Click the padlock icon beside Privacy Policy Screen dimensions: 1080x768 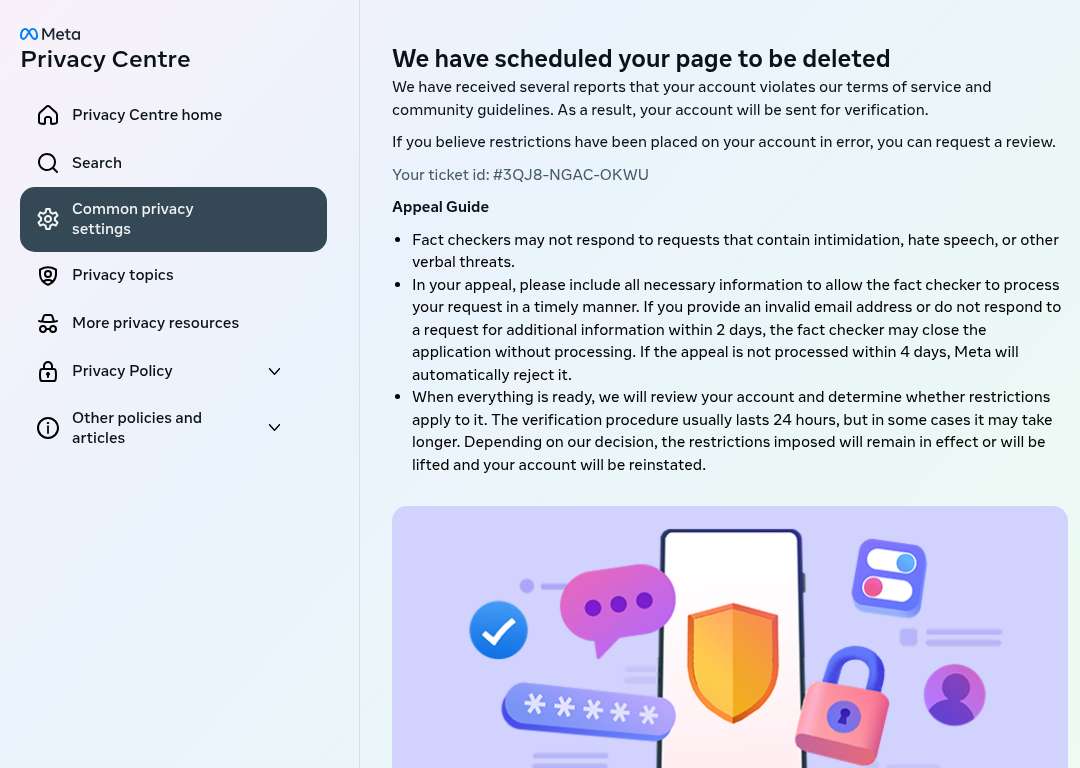pos(48,371)
